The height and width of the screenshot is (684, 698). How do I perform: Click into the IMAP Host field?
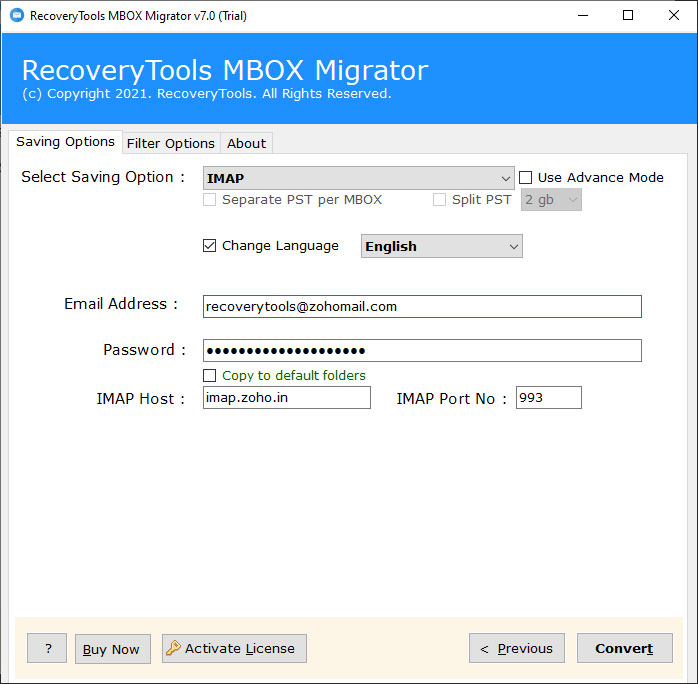(x=287, y=397)
